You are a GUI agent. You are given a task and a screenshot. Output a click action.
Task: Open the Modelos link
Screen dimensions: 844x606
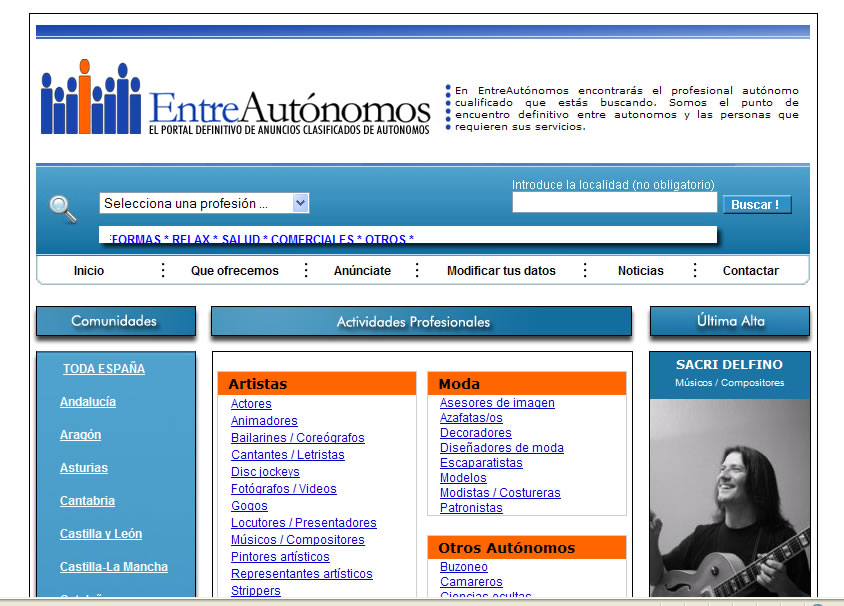(x=463, y=478)
